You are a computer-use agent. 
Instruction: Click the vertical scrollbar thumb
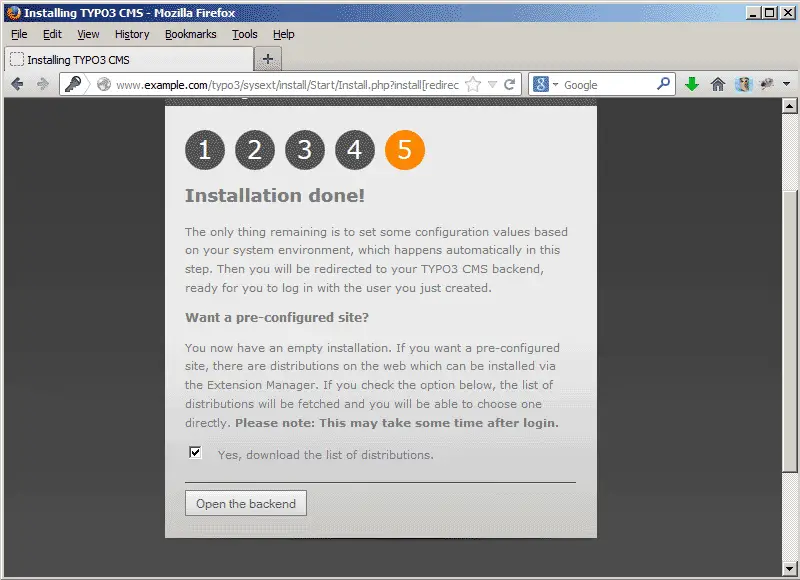789,332
